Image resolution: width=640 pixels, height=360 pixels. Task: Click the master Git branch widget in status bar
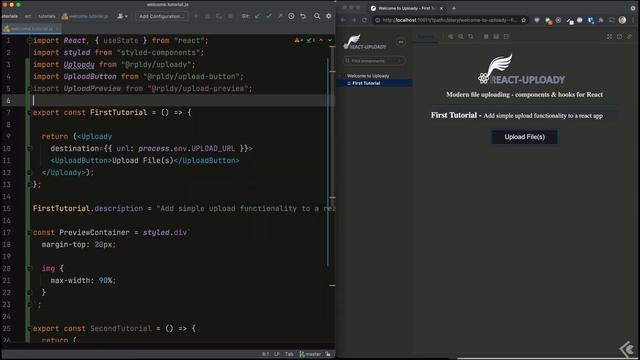(311, 354)
